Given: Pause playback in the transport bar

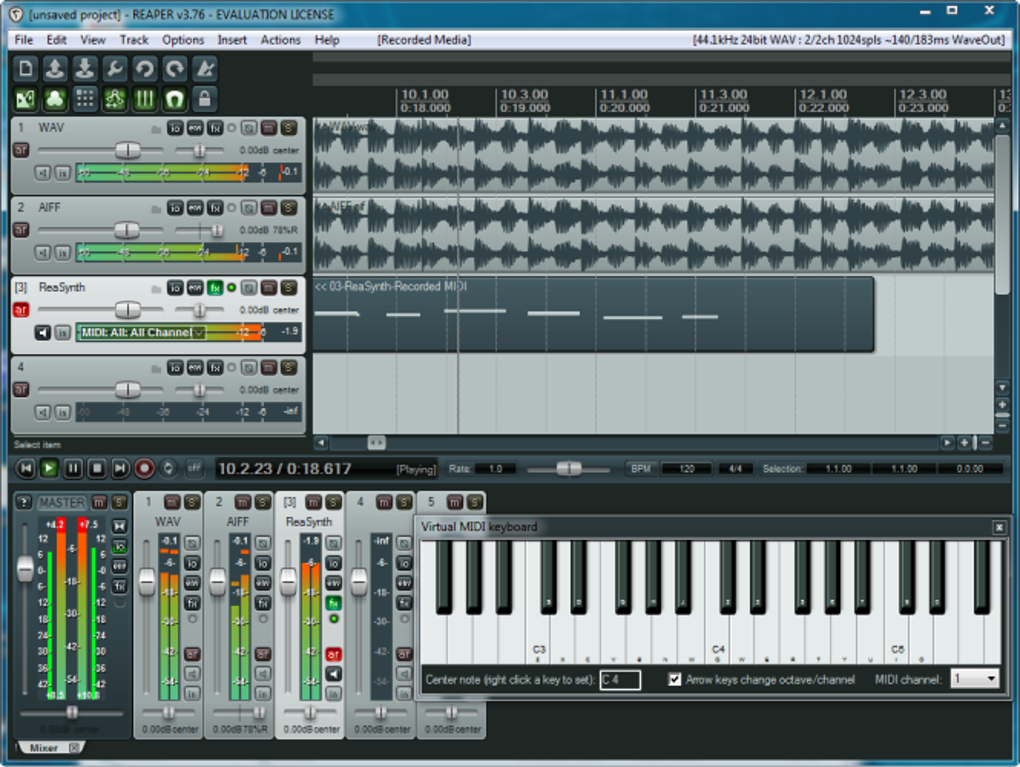Looking at the screenshot, I should pos(73,468).
